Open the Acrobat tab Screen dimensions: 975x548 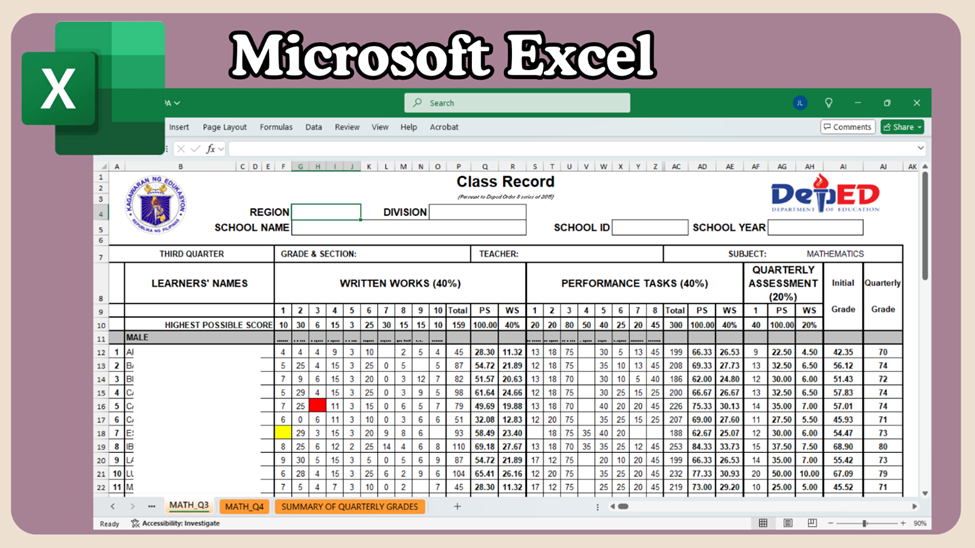[444, 127]
